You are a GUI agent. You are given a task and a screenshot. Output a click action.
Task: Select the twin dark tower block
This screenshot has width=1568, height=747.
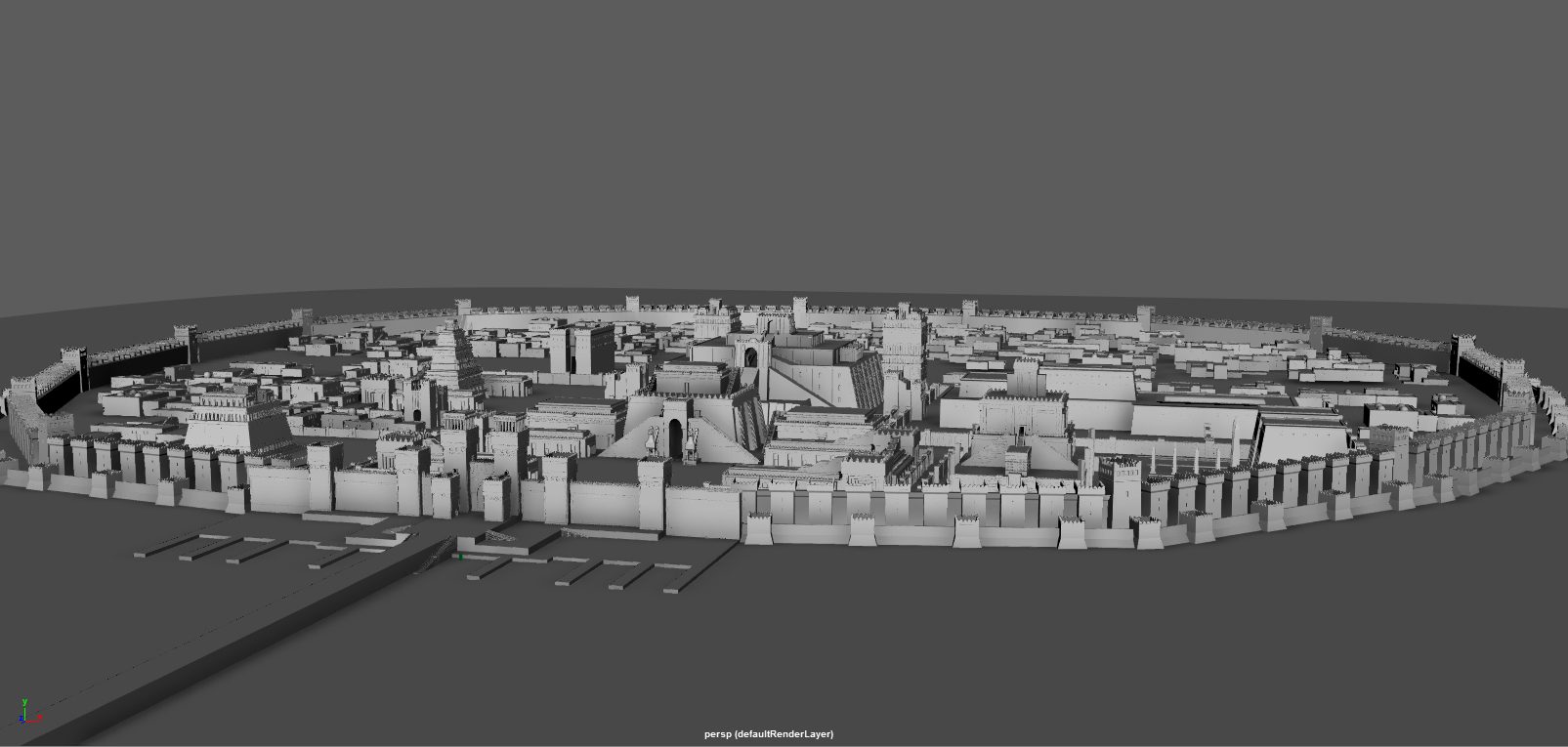click(580, 349)
